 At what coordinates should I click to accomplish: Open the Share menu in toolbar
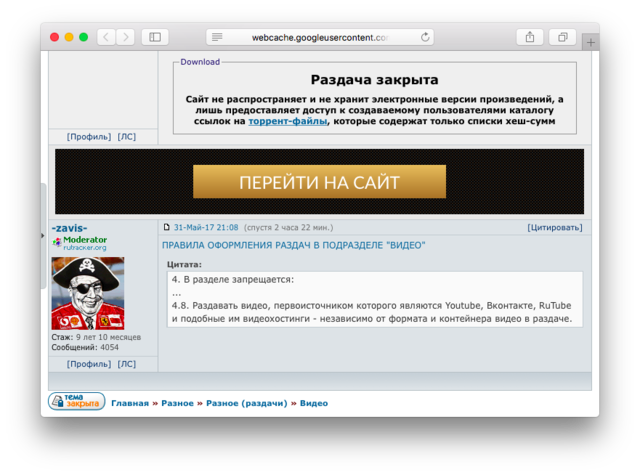(529, 37)
